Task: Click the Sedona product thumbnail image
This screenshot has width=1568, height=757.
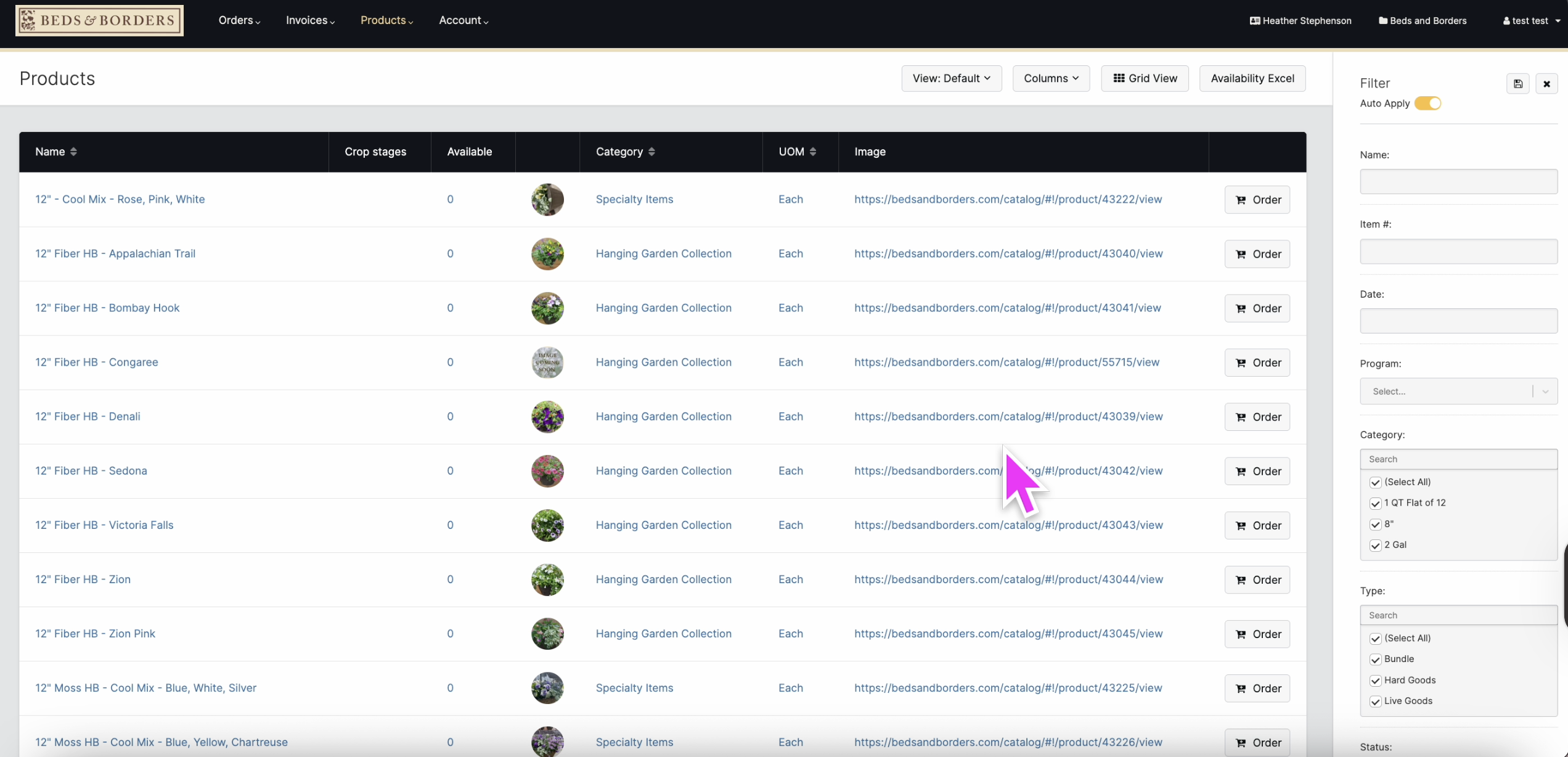Action: pyautogui.click(x=547, y=471)
